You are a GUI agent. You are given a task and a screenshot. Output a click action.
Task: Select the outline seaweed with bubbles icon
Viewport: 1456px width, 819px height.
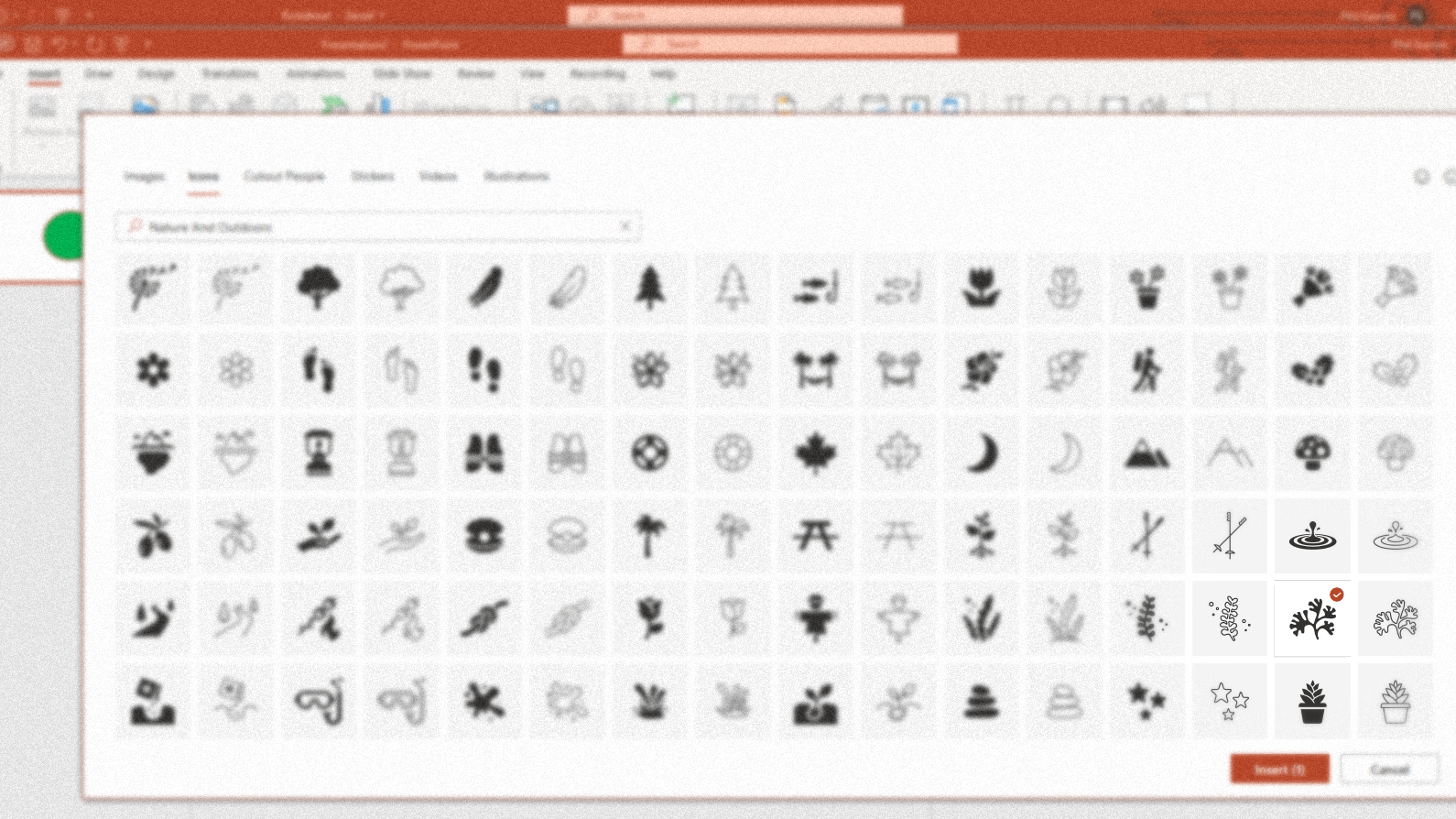[x=1229, y=619]
